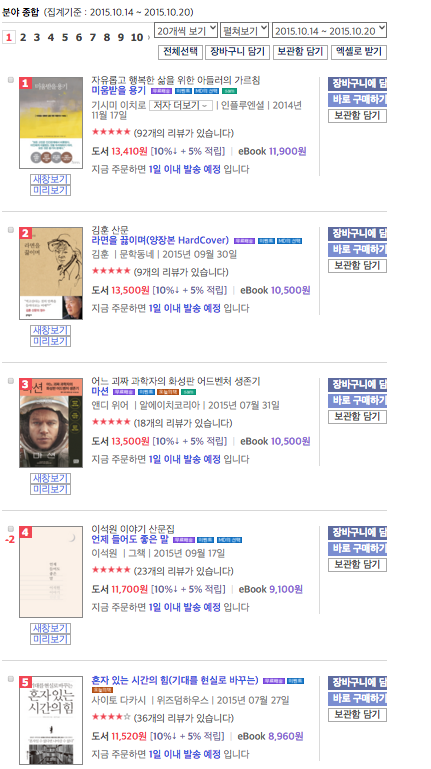
Task: Click the purple 무료배송 tag beside 미움받을 용기
Action: coord(161,91)
